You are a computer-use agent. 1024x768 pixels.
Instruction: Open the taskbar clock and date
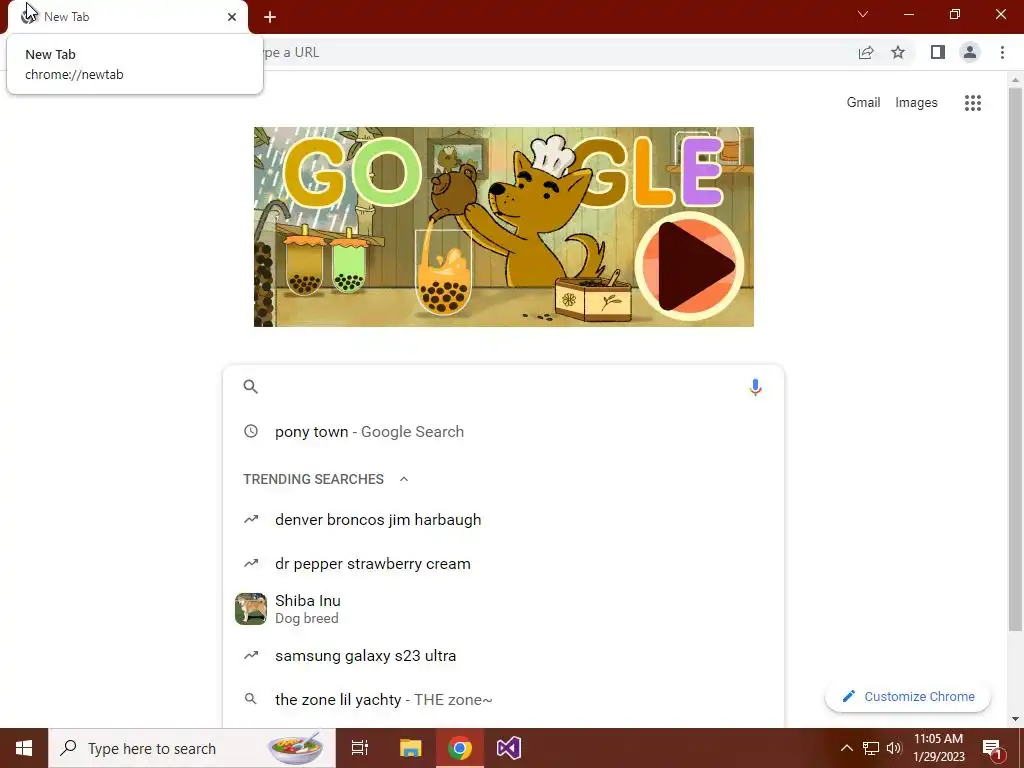tap(938, 748)
